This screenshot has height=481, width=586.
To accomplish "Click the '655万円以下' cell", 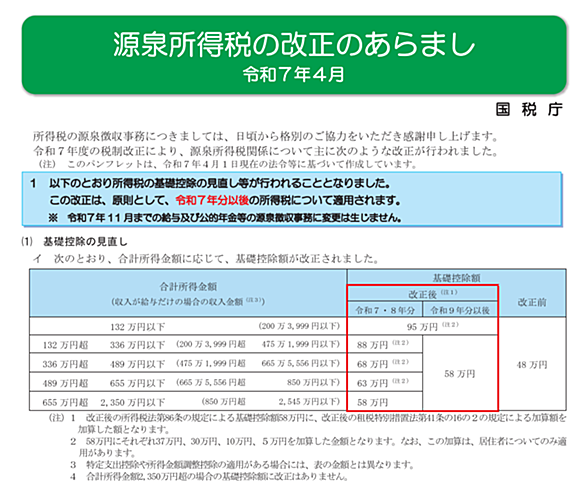I will 138,383.
